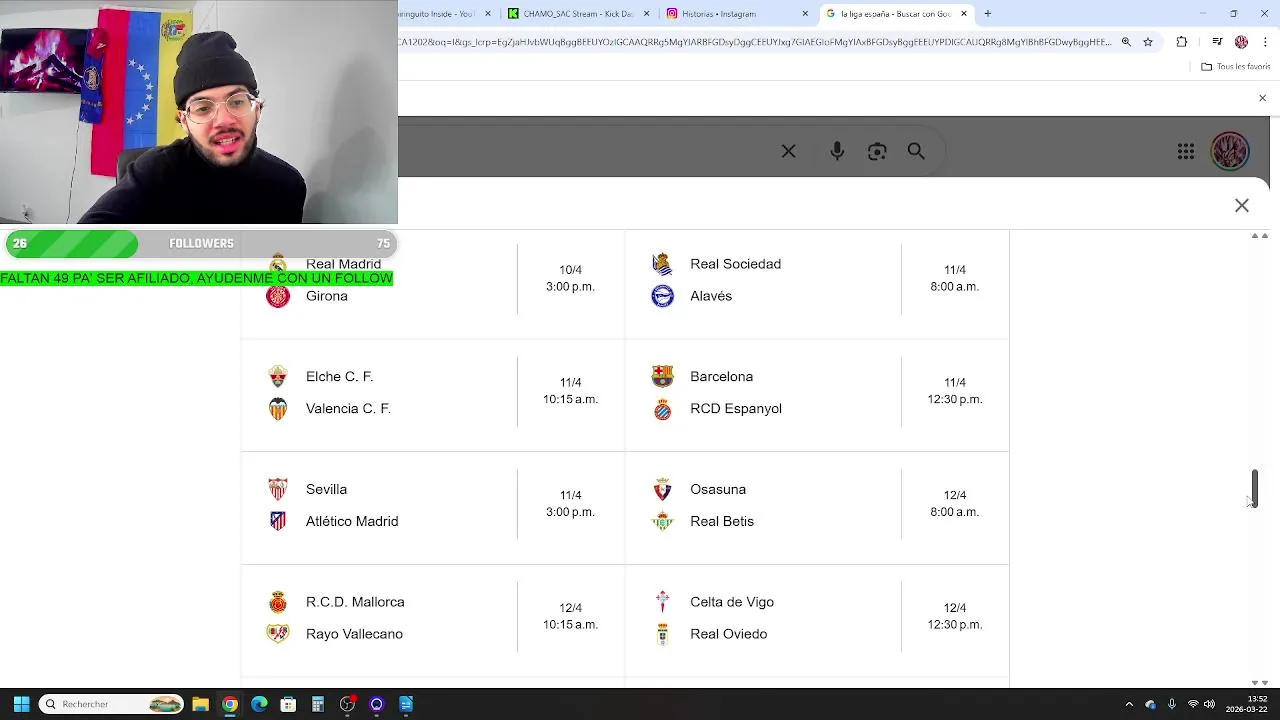Click the Barcelona club crest
The image size is (1280, 720).
(662, 376)
